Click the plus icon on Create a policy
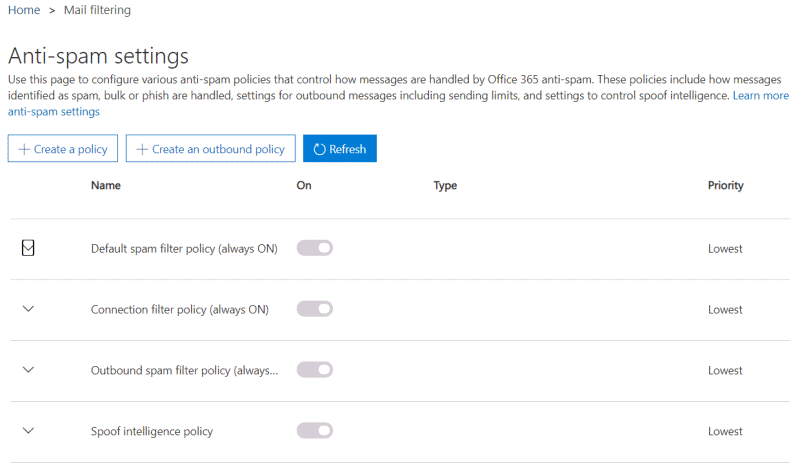 pos(24,149)
